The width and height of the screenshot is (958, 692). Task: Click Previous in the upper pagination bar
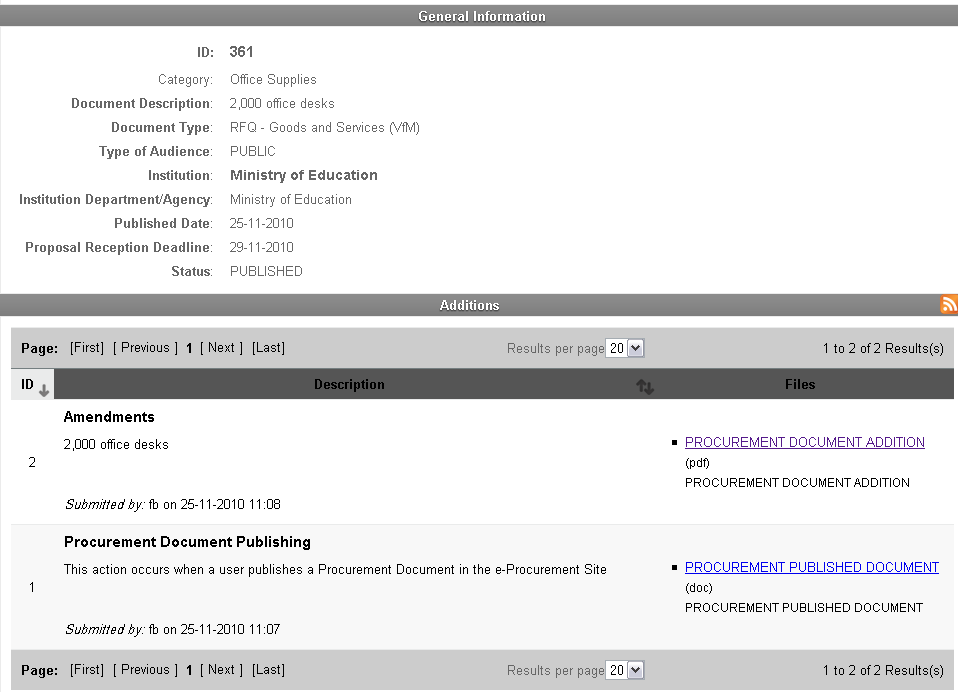(x=145, y=348)
